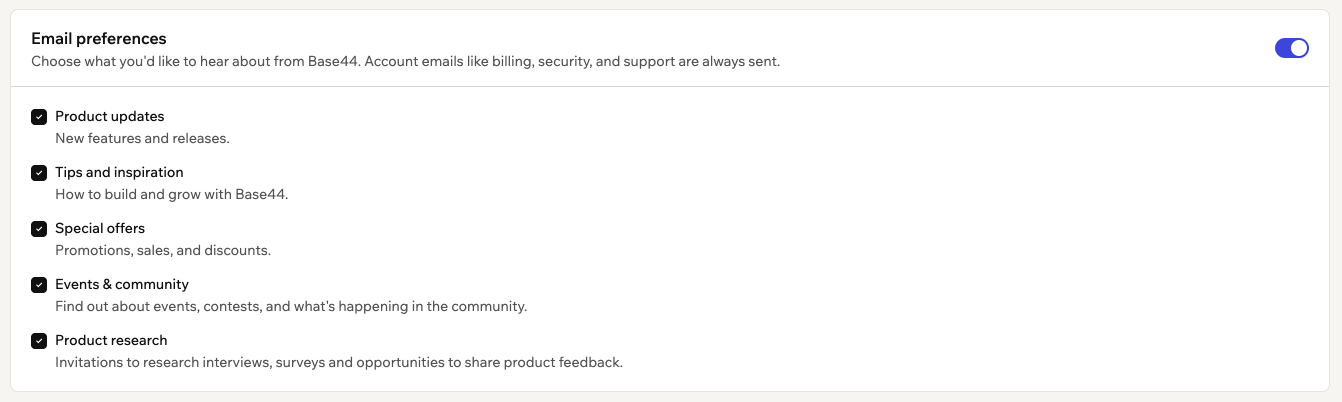Click the Events & community label

tap(122, 285)
